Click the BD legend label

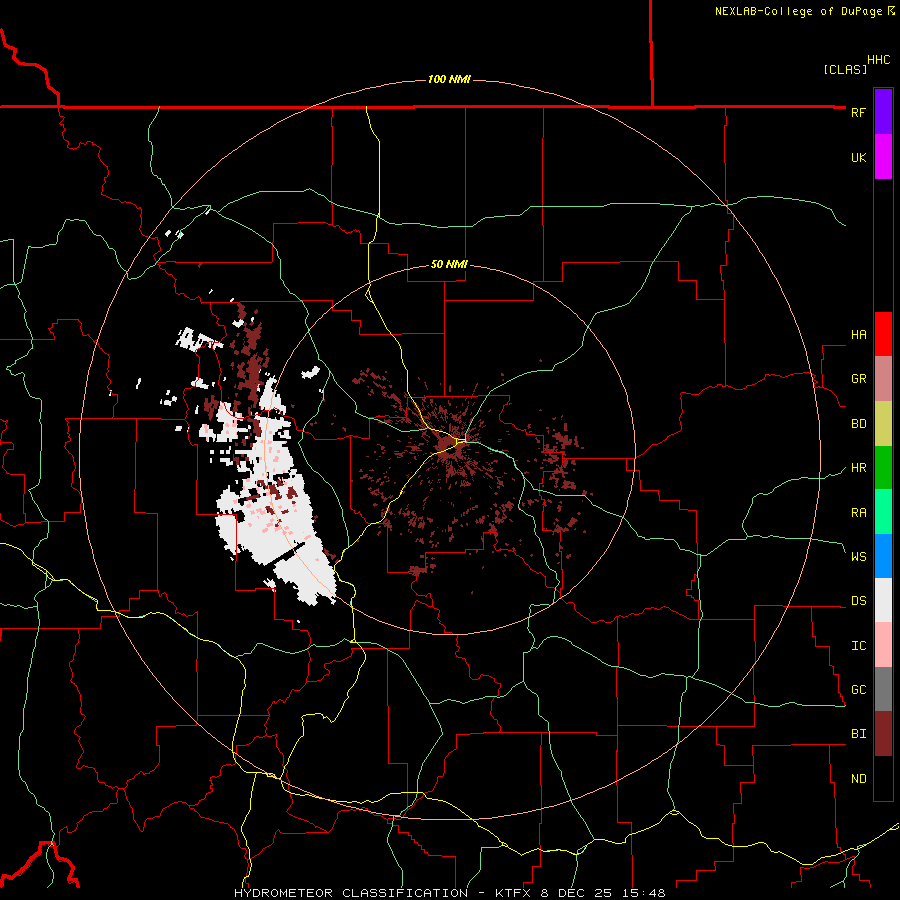858,424
